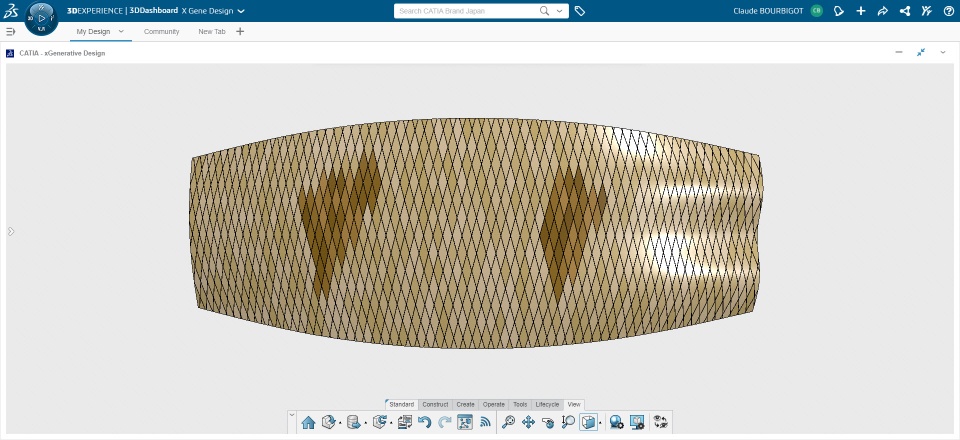960x440 pixels.
Task: Open notifications bell icon
Action: pos(839,11)
